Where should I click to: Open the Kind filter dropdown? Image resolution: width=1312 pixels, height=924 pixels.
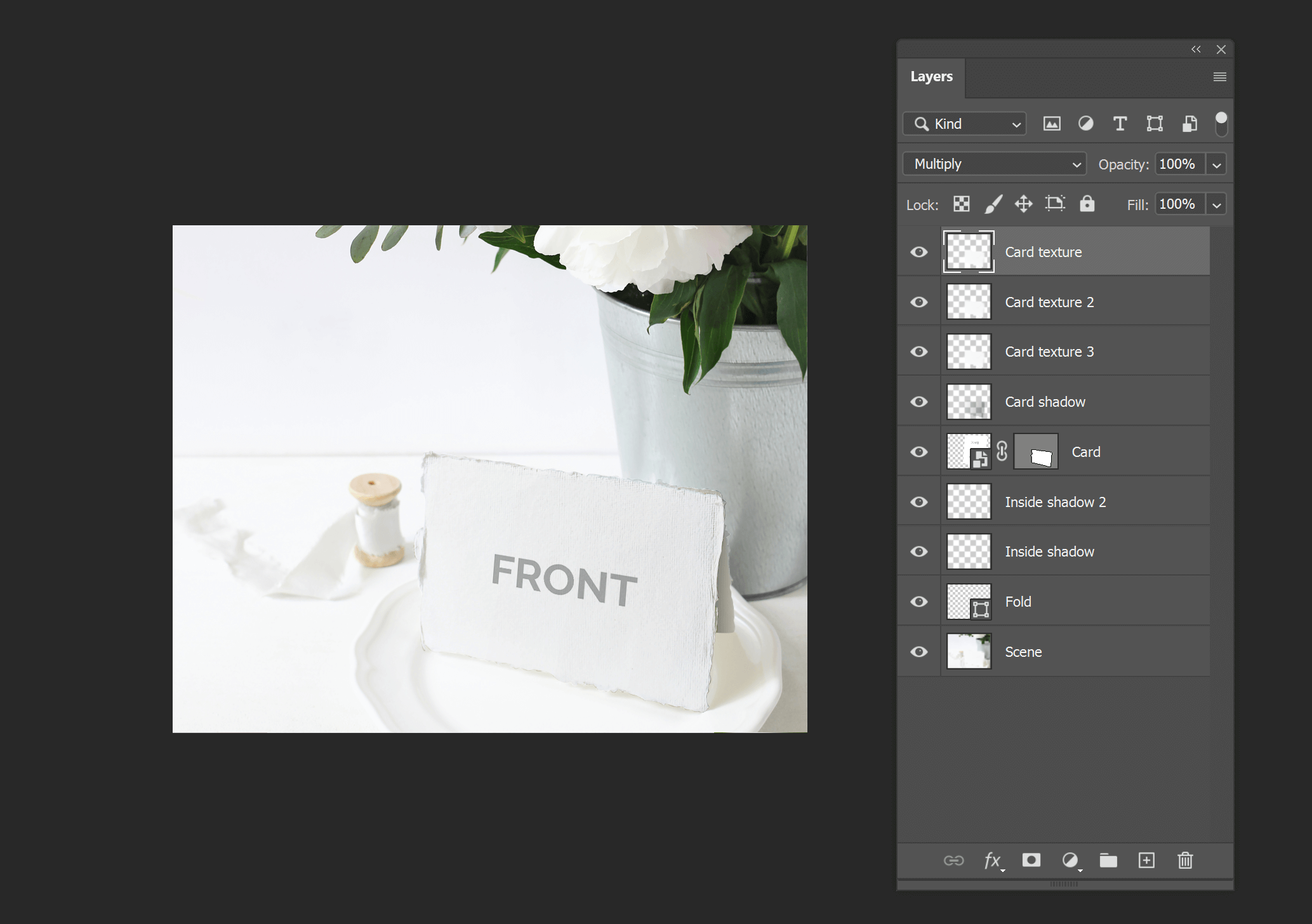964,124
